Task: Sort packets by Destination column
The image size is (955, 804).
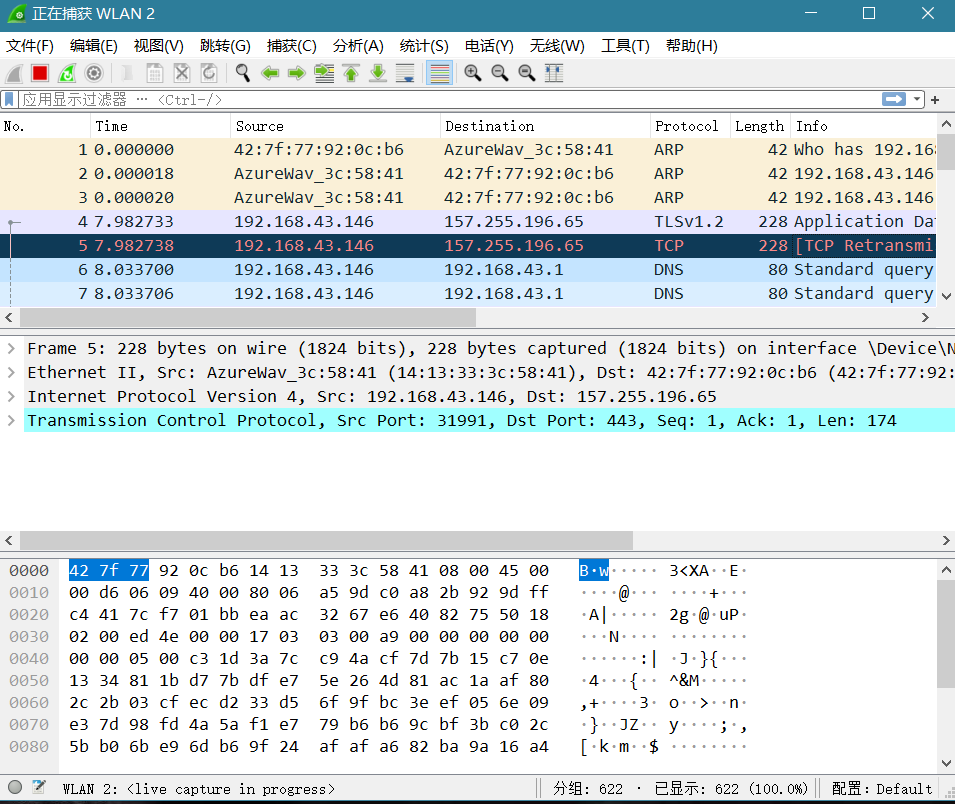Action: coord(545,126)
